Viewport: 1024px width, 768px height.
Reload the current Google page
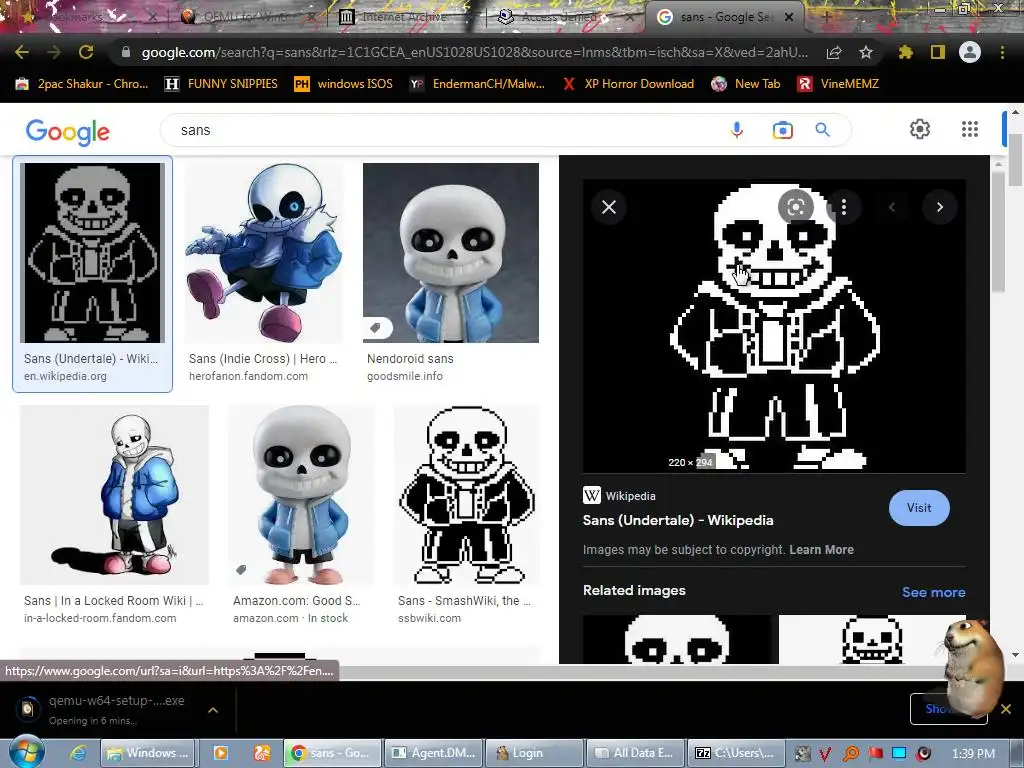pyautogui.click(x=86, y=52)
